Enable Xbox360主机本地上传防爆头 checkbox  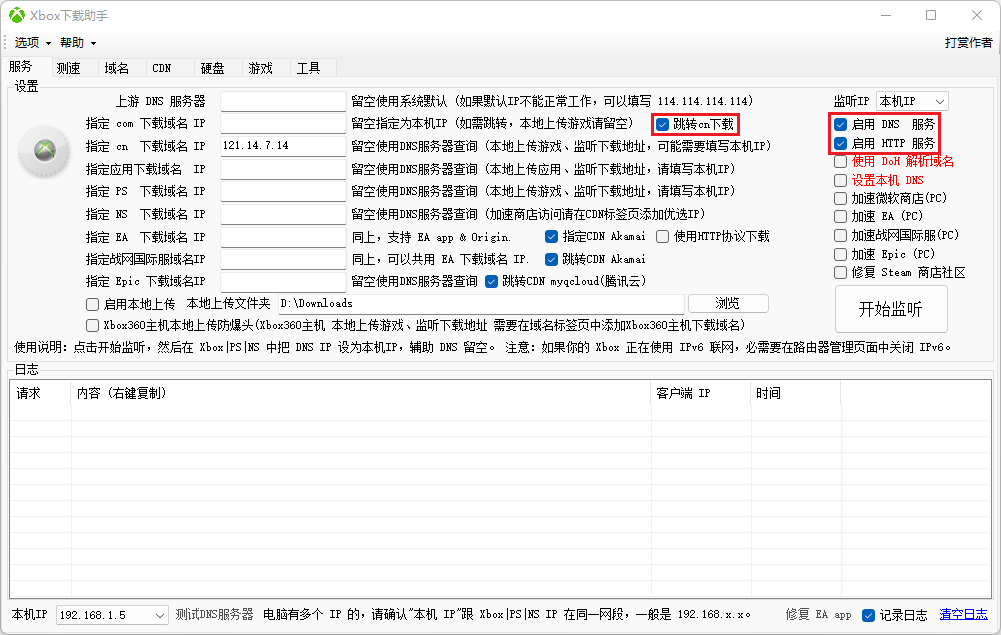click(x=93, y=325)
